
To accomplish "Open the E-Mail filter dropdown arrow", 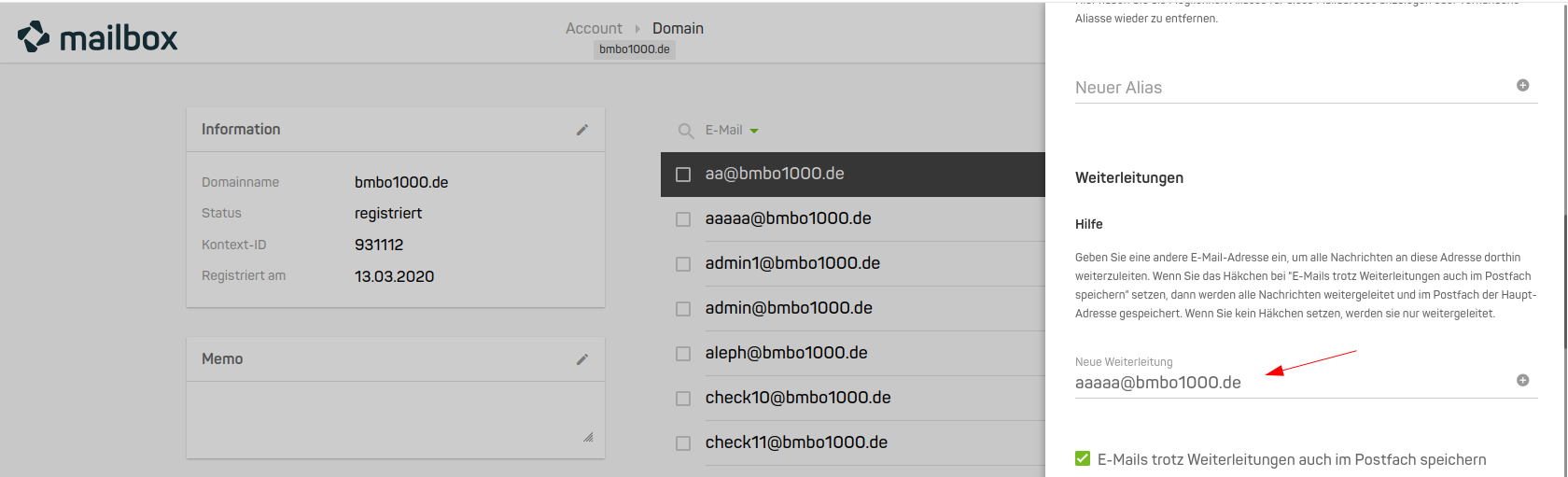I will [754, 131].
